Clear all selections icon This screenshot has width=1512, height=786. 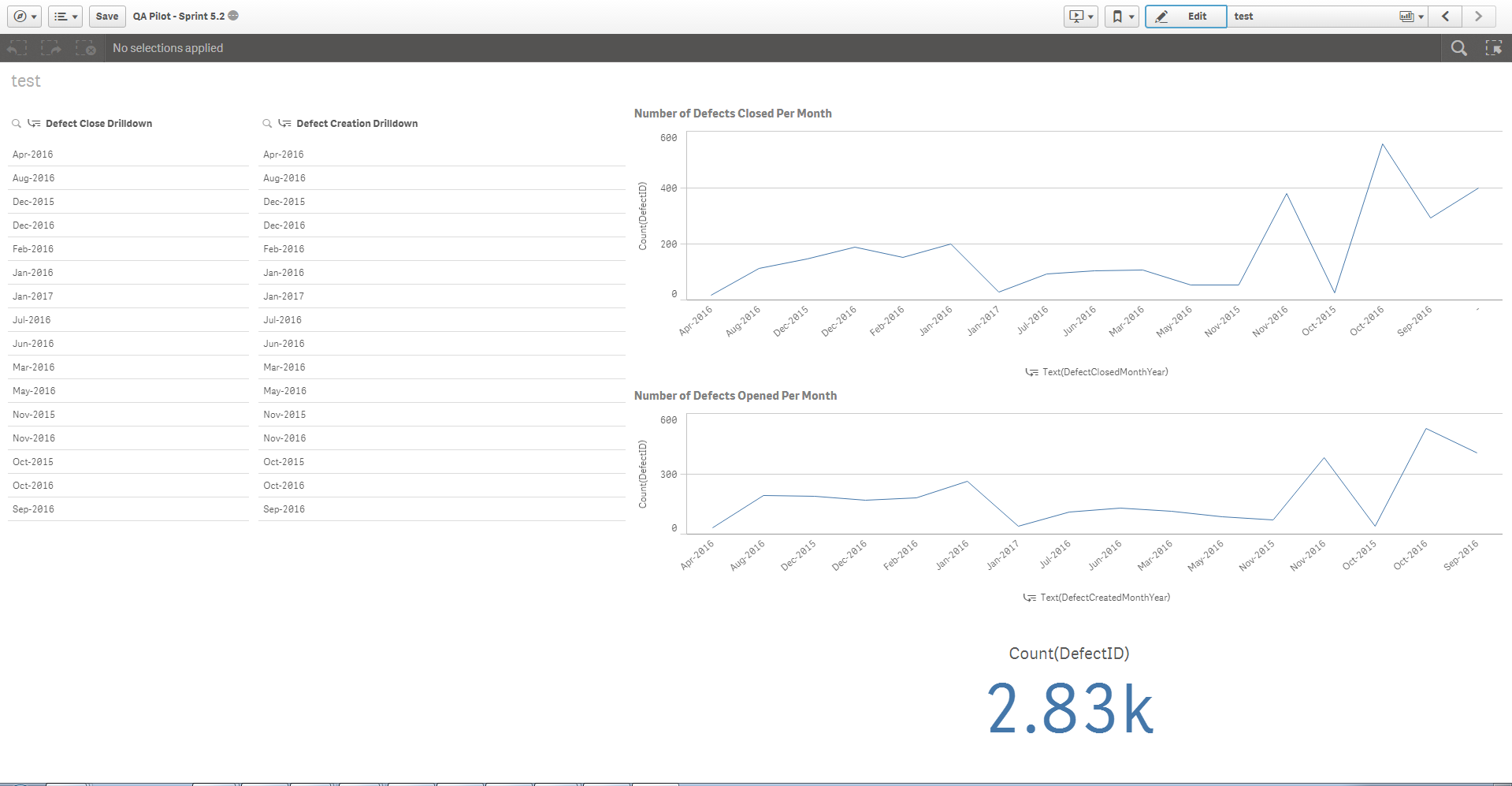pyautogui.click(x=85, y=48)
